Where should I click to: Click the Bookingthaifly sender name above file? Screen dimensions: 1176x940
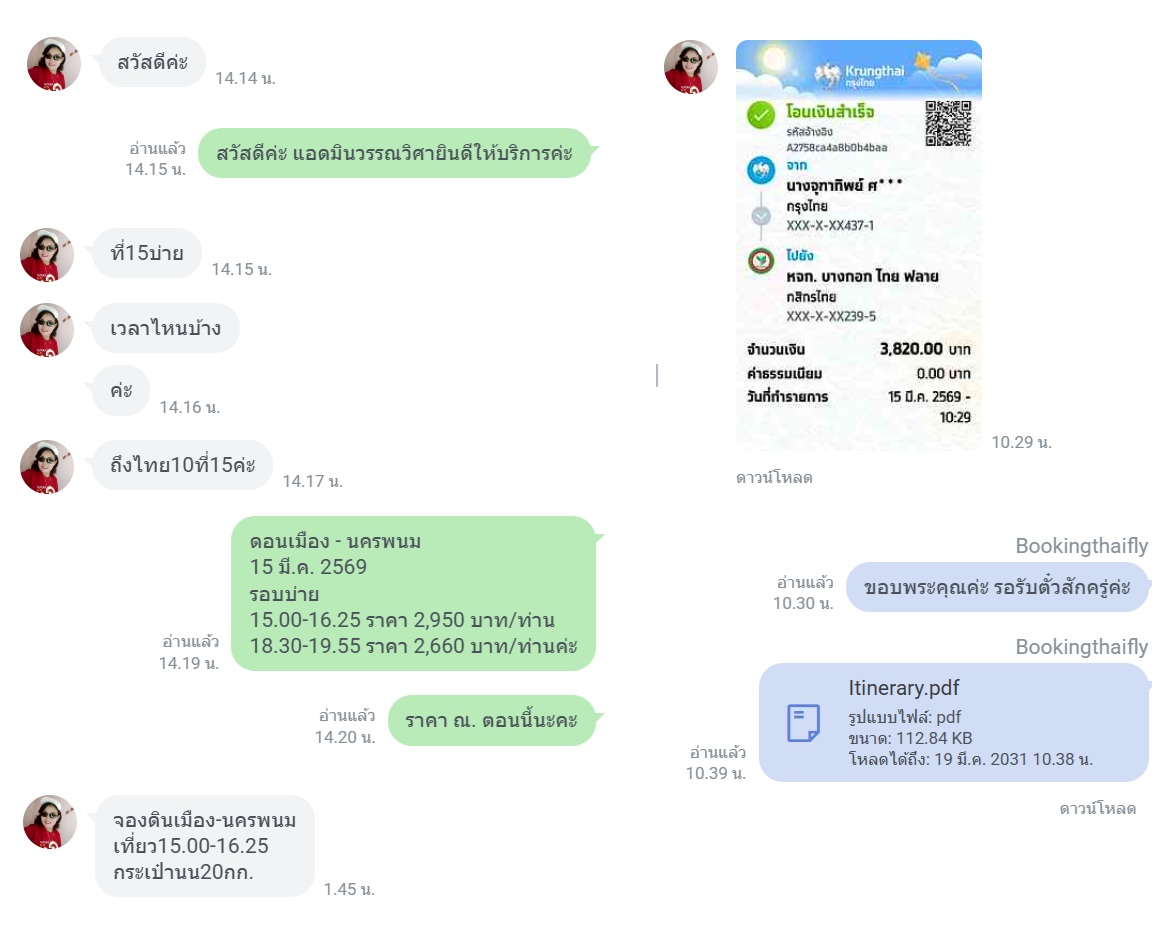click(x=1082, y=647)
